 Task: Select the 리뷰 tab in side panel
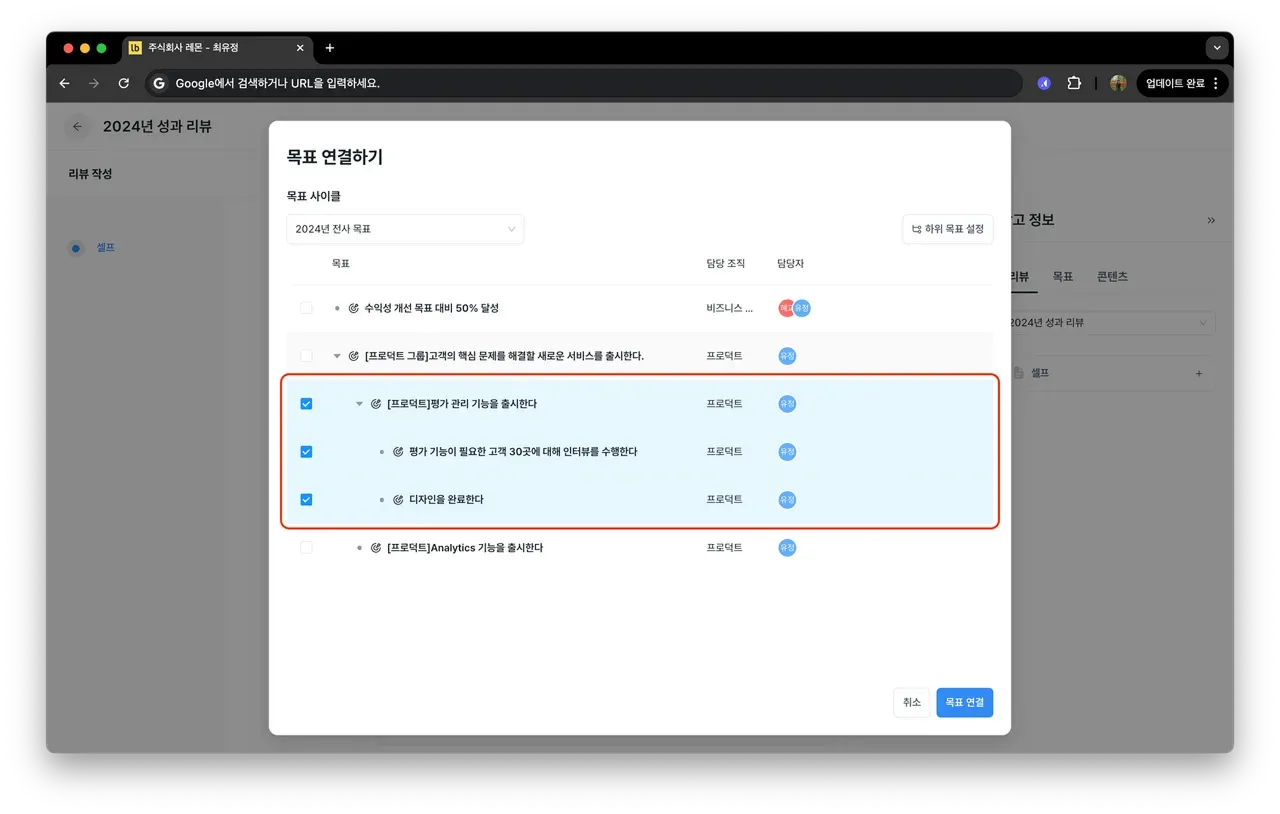point(1019,277)
